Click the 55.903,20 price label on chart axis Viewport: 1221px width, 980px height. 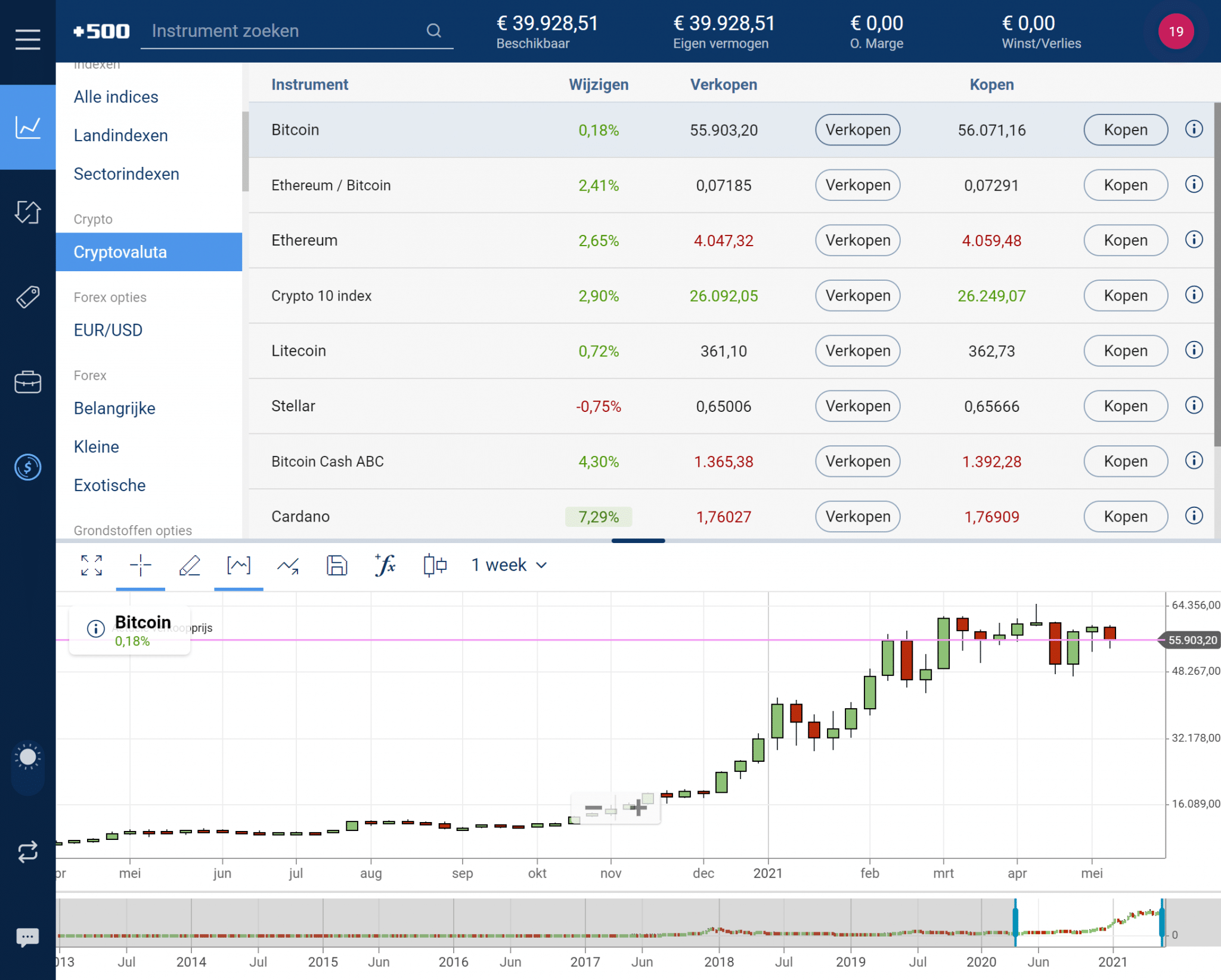(1191, 640)
